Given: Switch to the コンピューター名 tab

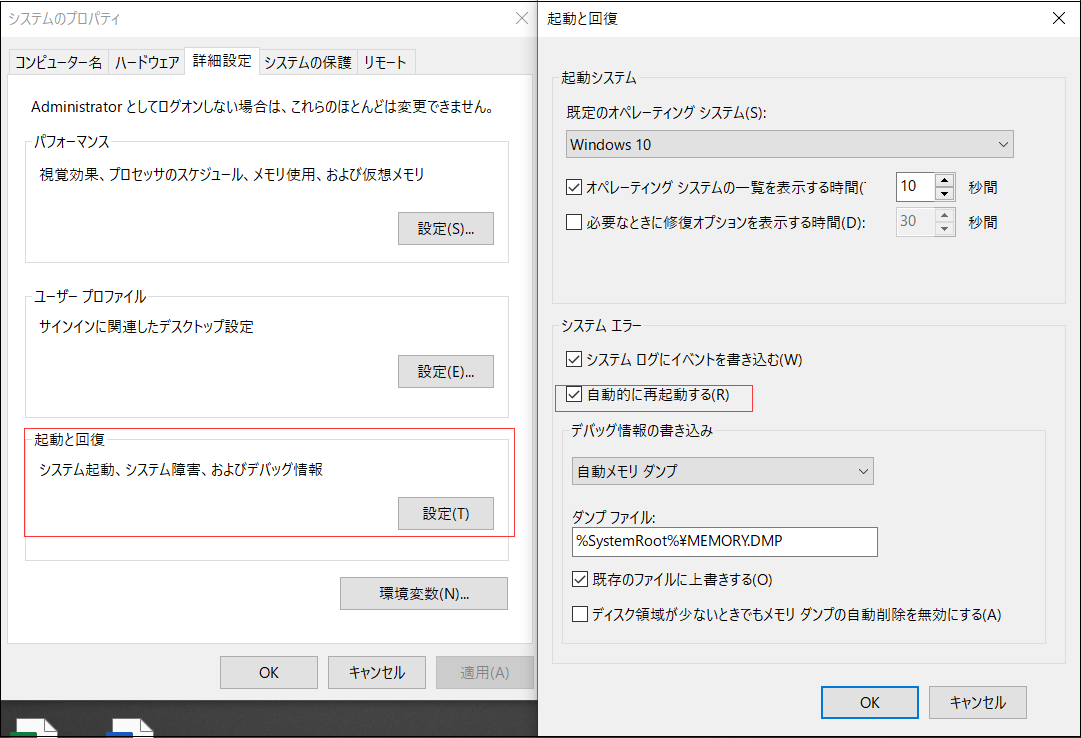Looking at the screenshot, I should [x=59, y=63].
